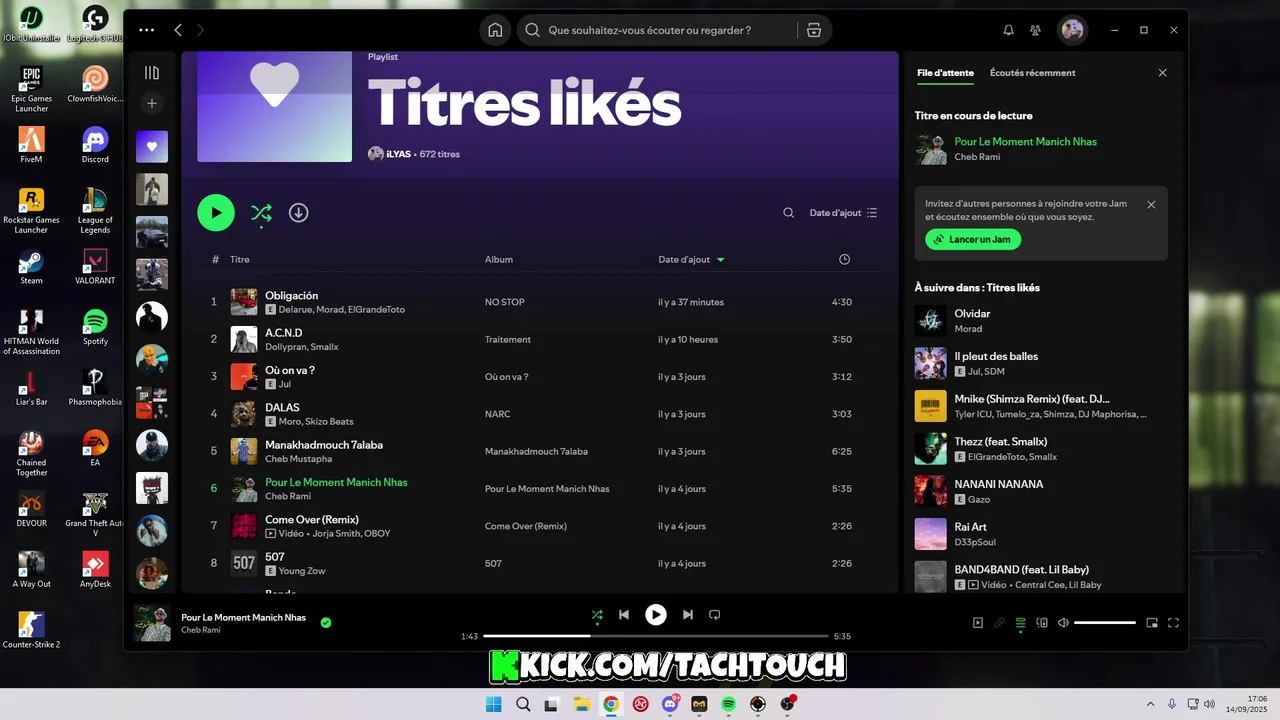
Task: Select the Liked Songs heart in sidebar
Action: 152,146
